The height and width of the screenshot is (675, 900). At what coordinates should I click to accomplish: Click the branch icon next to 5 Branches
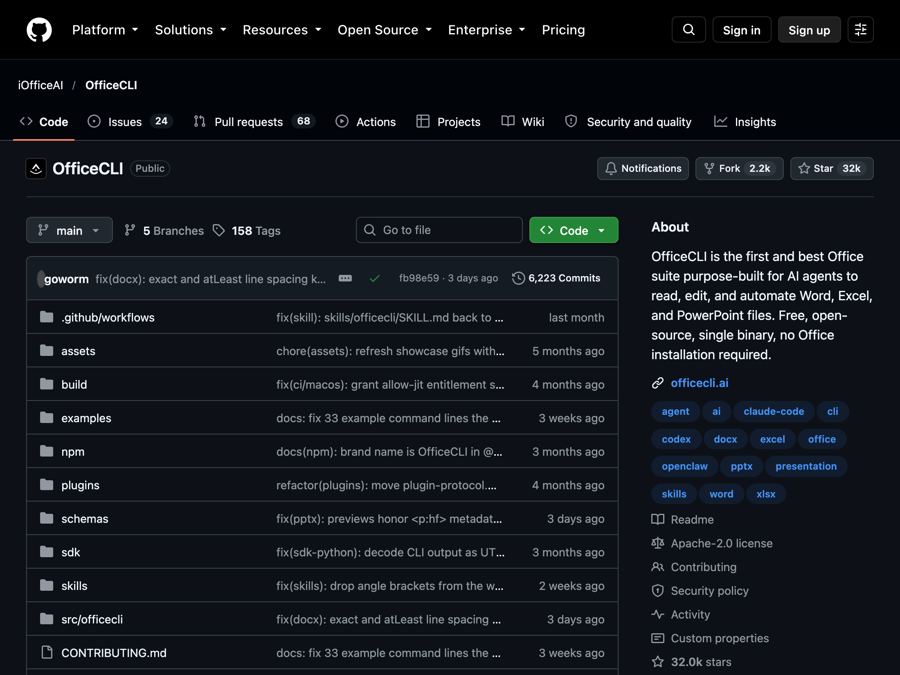coord(130,230)
